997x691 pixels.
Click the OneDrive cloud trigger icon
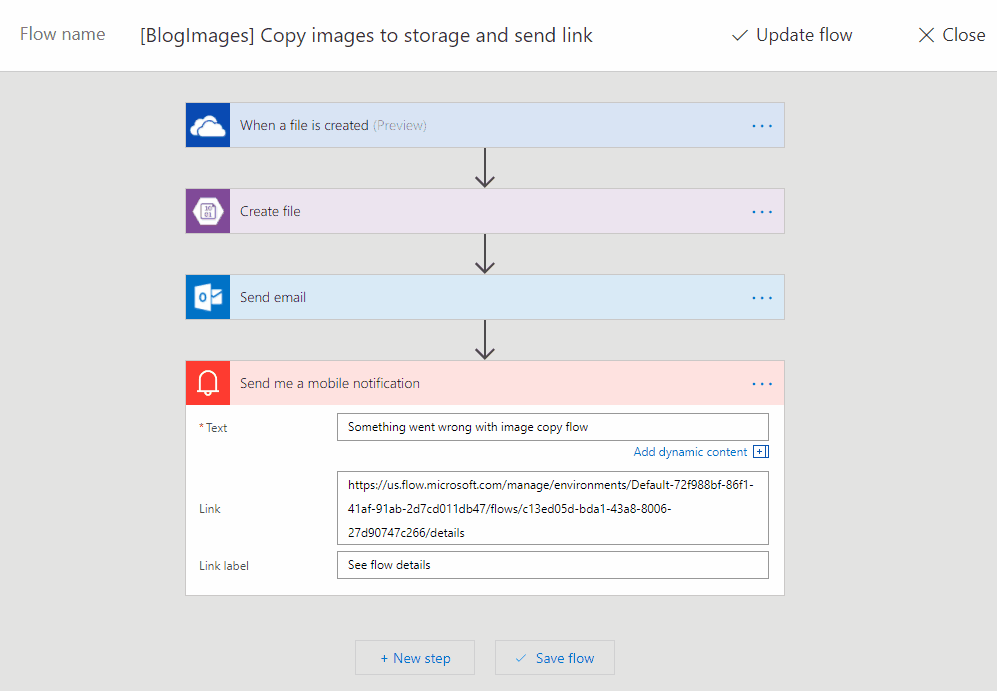click(x=208, y=125)
